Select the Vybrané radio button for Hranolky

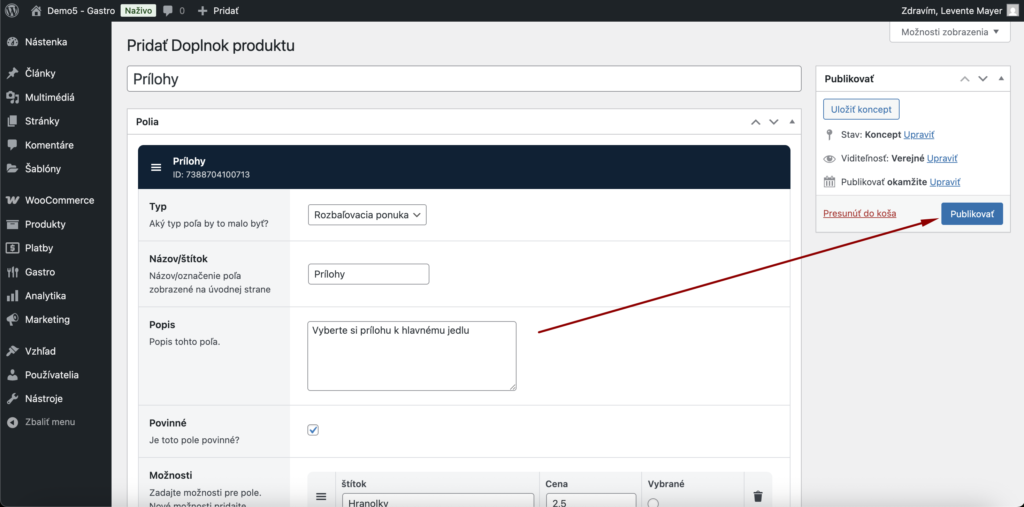click(653, 502)
